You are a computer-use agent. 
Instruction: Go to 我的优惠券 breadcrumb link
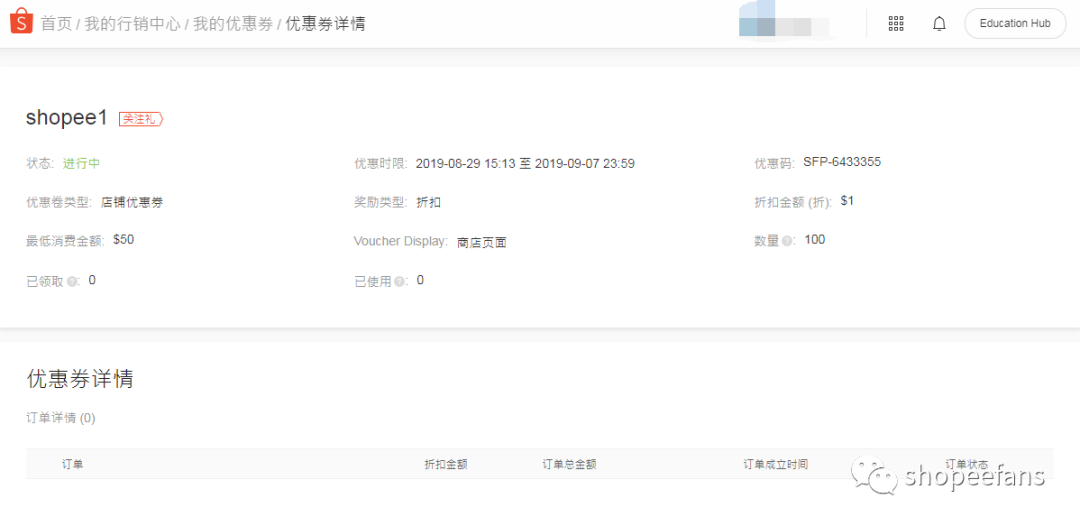pyautogui.click(x=233, y=24)
